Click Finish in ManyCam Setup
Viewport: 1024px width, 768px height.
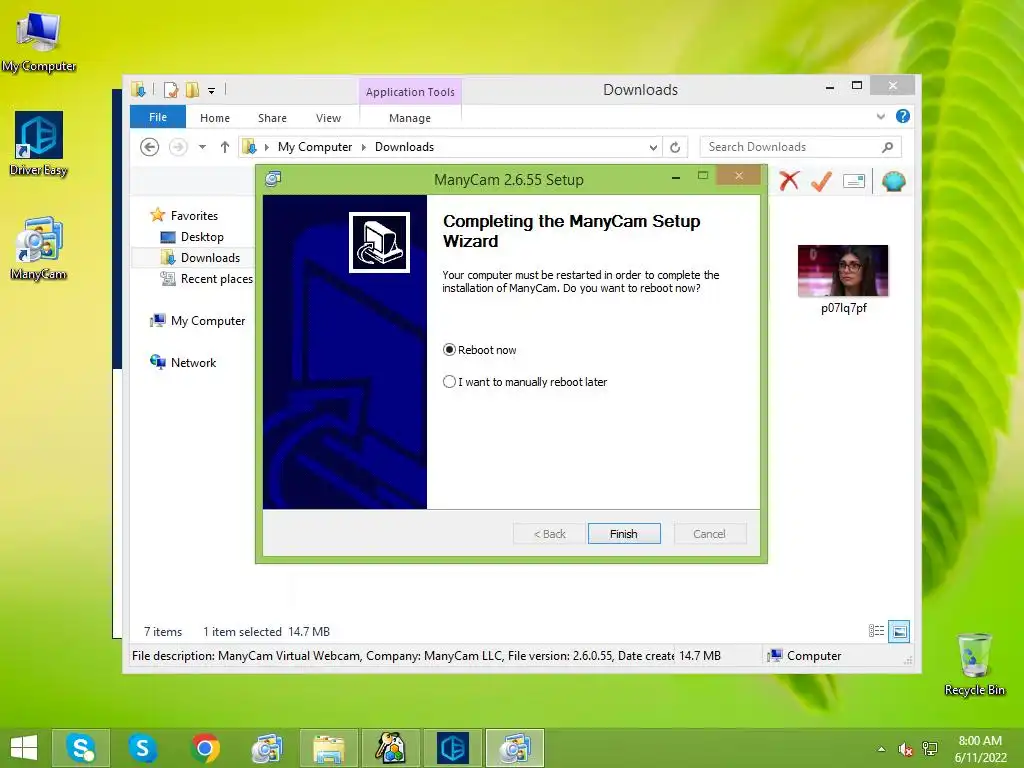coord(624,534)
